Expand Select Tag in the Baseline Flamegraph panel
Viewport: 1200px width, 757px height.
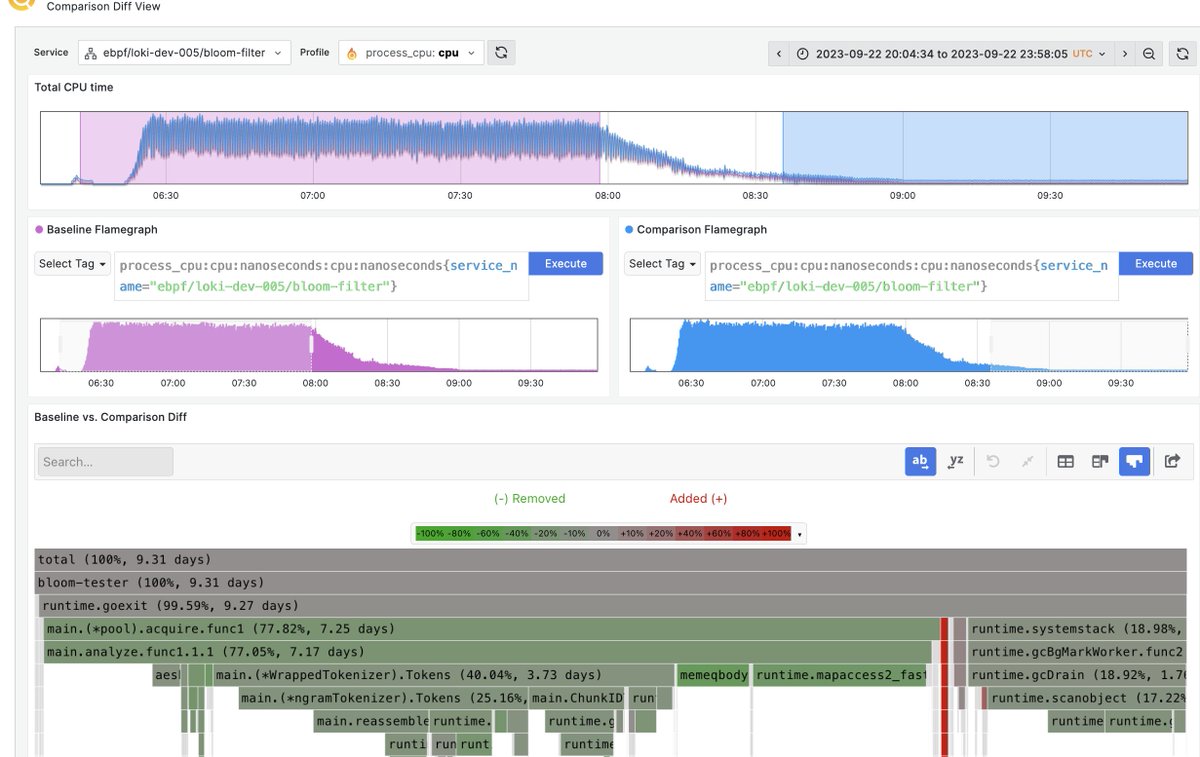pos(71,263)
